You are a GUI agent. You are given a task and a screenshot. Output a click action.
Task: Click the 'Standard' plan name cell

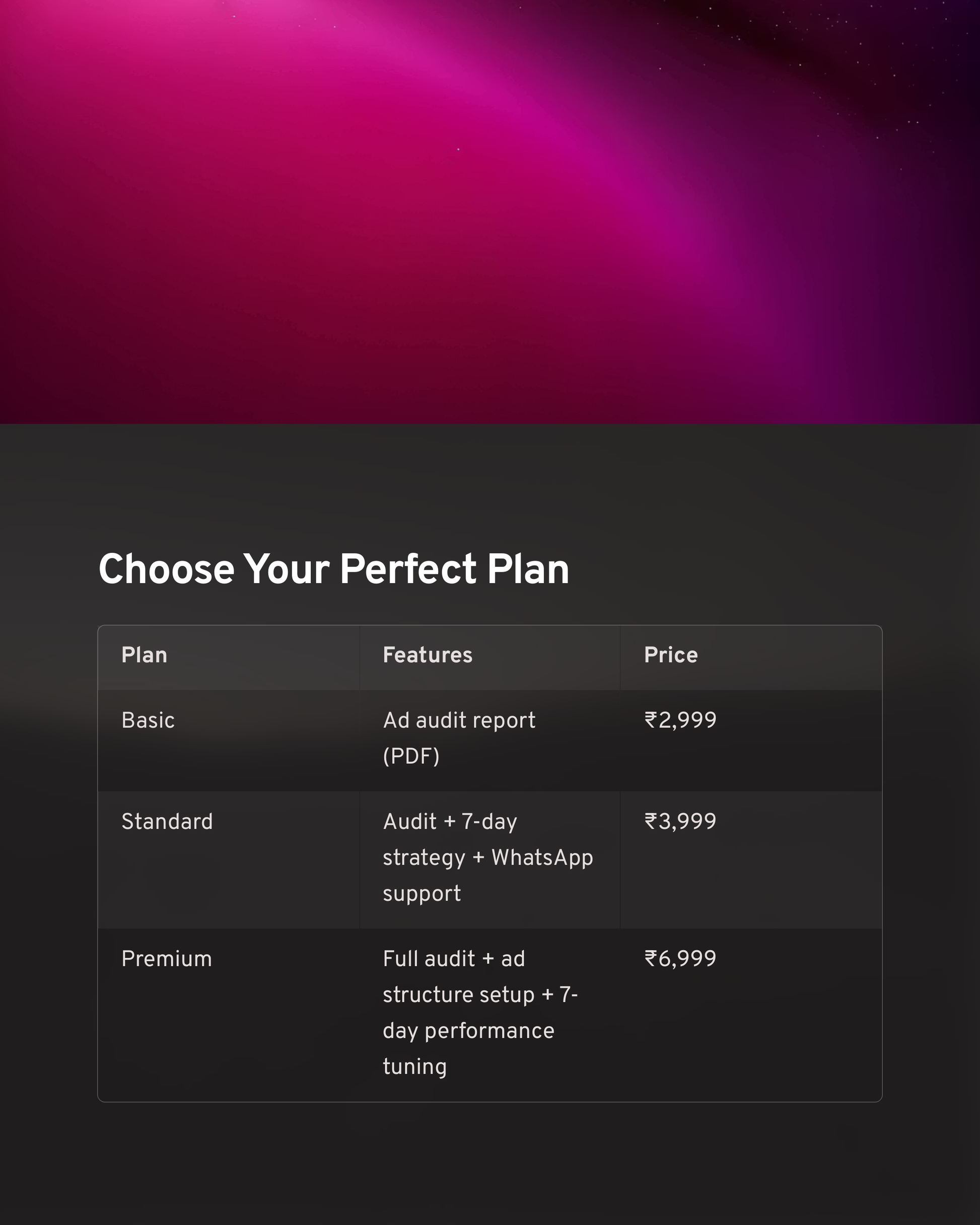point(167,822)
